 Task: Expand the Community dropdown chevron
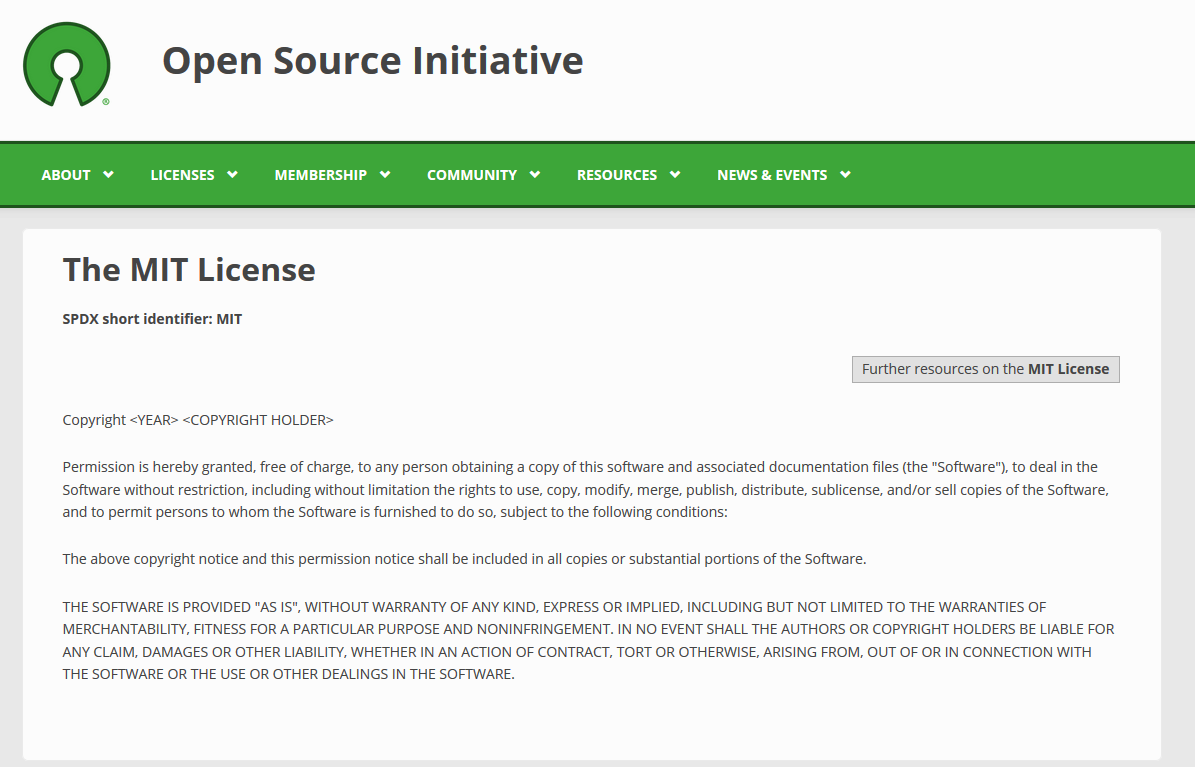(x=535, y=174)
